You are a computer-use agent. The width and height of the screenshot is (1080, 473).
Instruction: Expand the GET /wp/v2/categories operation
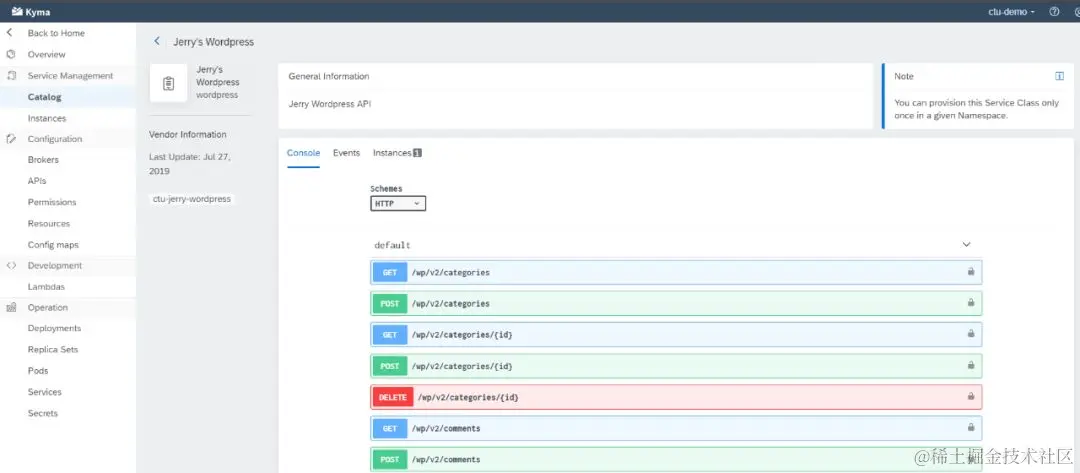coord(676,272)
